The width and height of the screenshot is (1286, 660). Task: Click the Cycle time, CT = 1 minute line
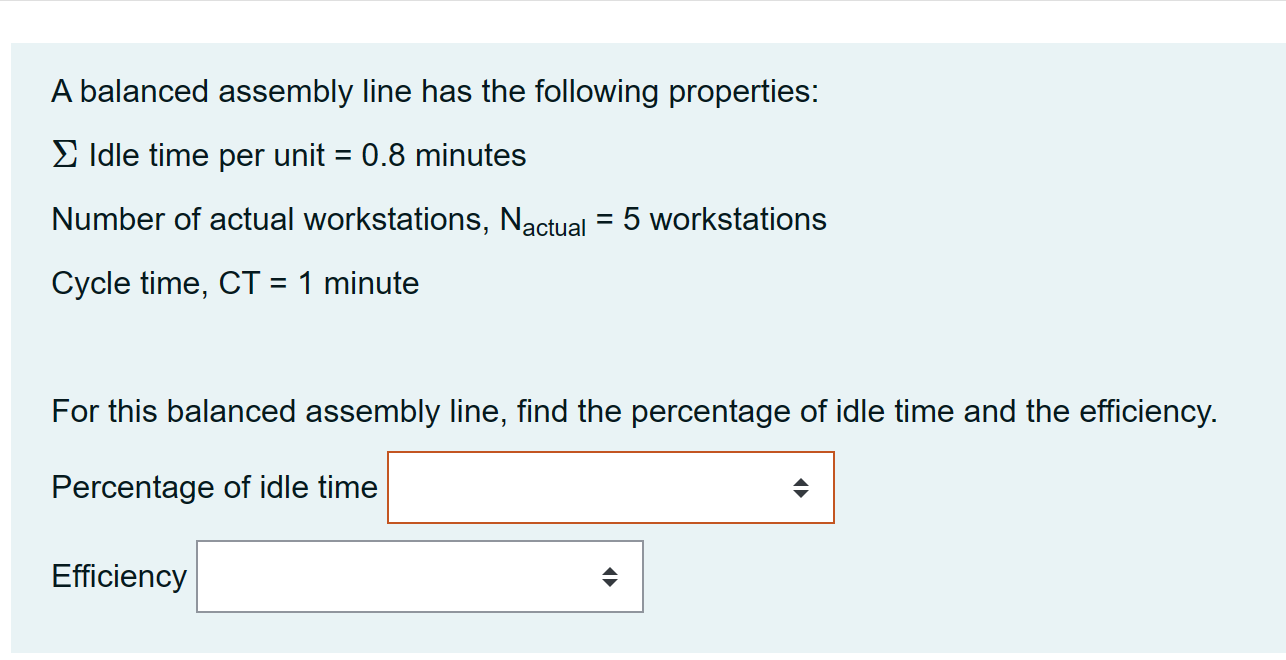[x=235, y=283]
